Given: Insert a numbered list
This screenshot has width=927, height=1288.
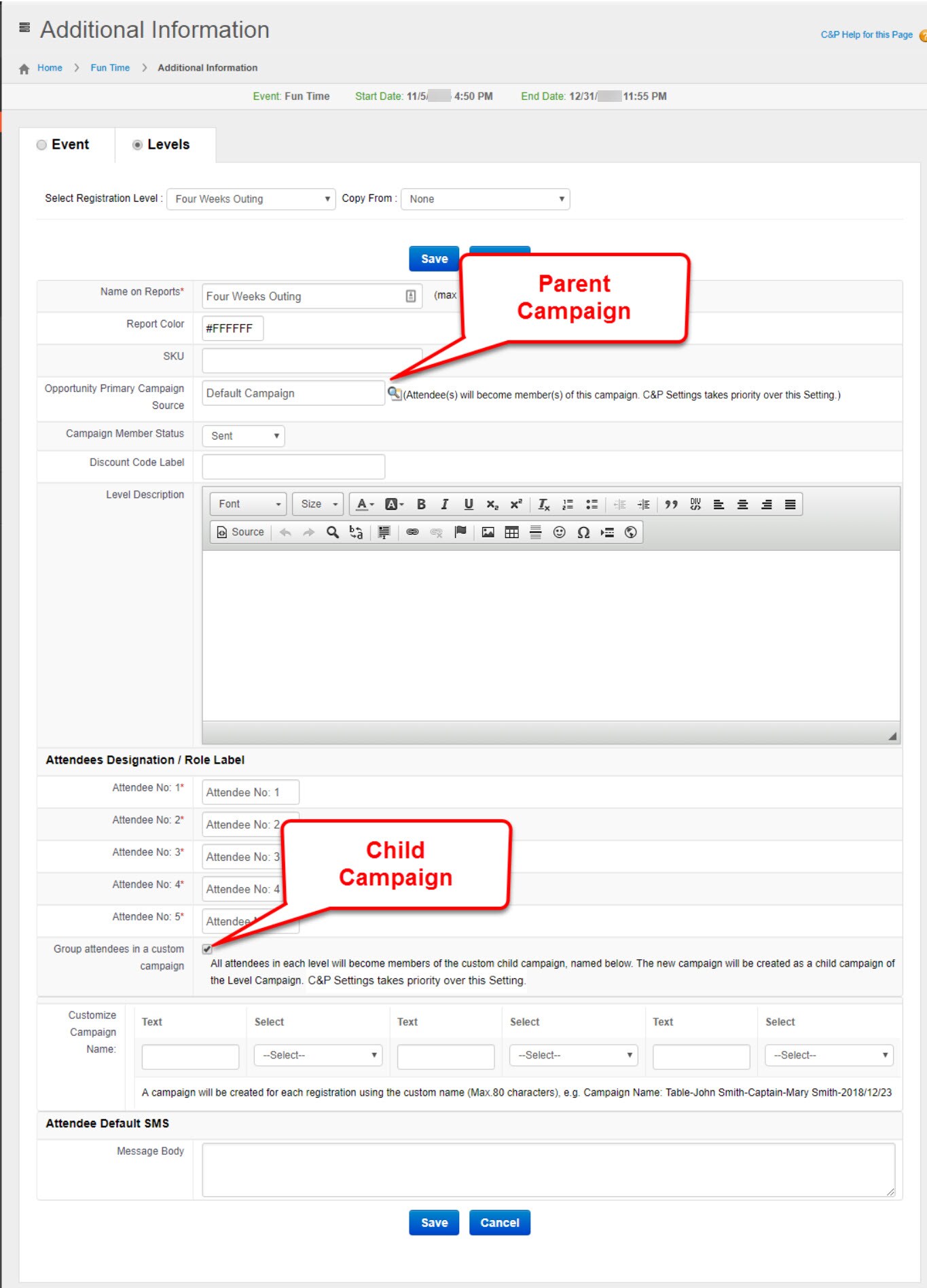Looking at the screenshot, I should (x=568, y=504).
